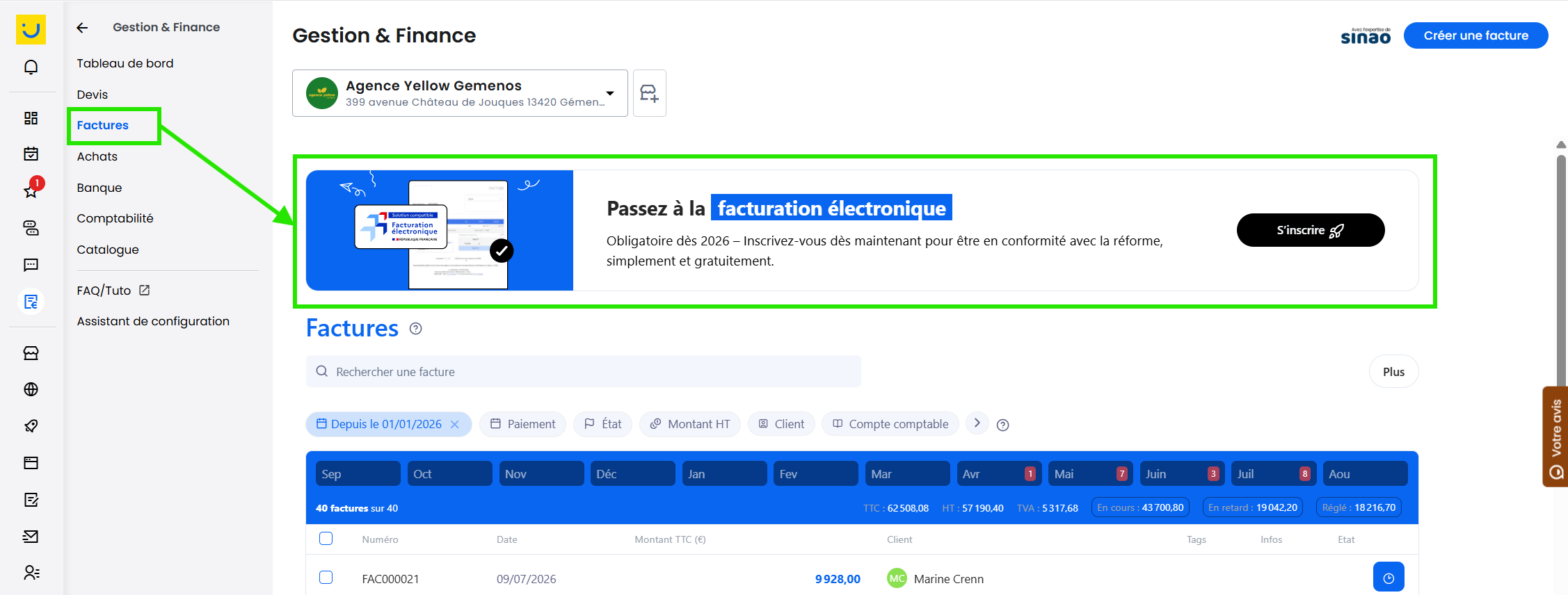
Task: Open Achats in the side menu
Action: pos(97,156)
